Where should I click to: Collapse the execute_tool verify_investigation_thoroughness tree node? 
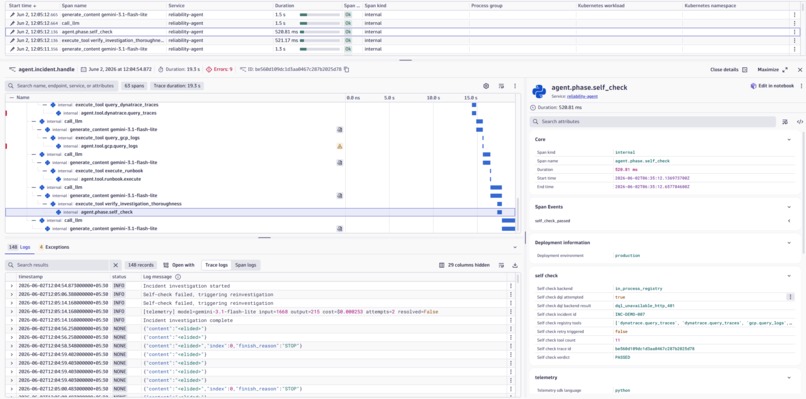tap(45, 204)
